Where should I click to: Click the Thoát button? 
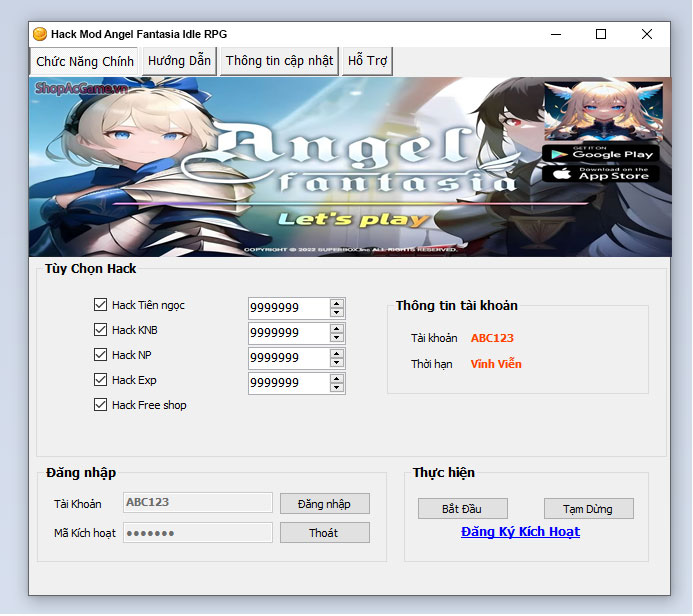click(x=325, y=533)
